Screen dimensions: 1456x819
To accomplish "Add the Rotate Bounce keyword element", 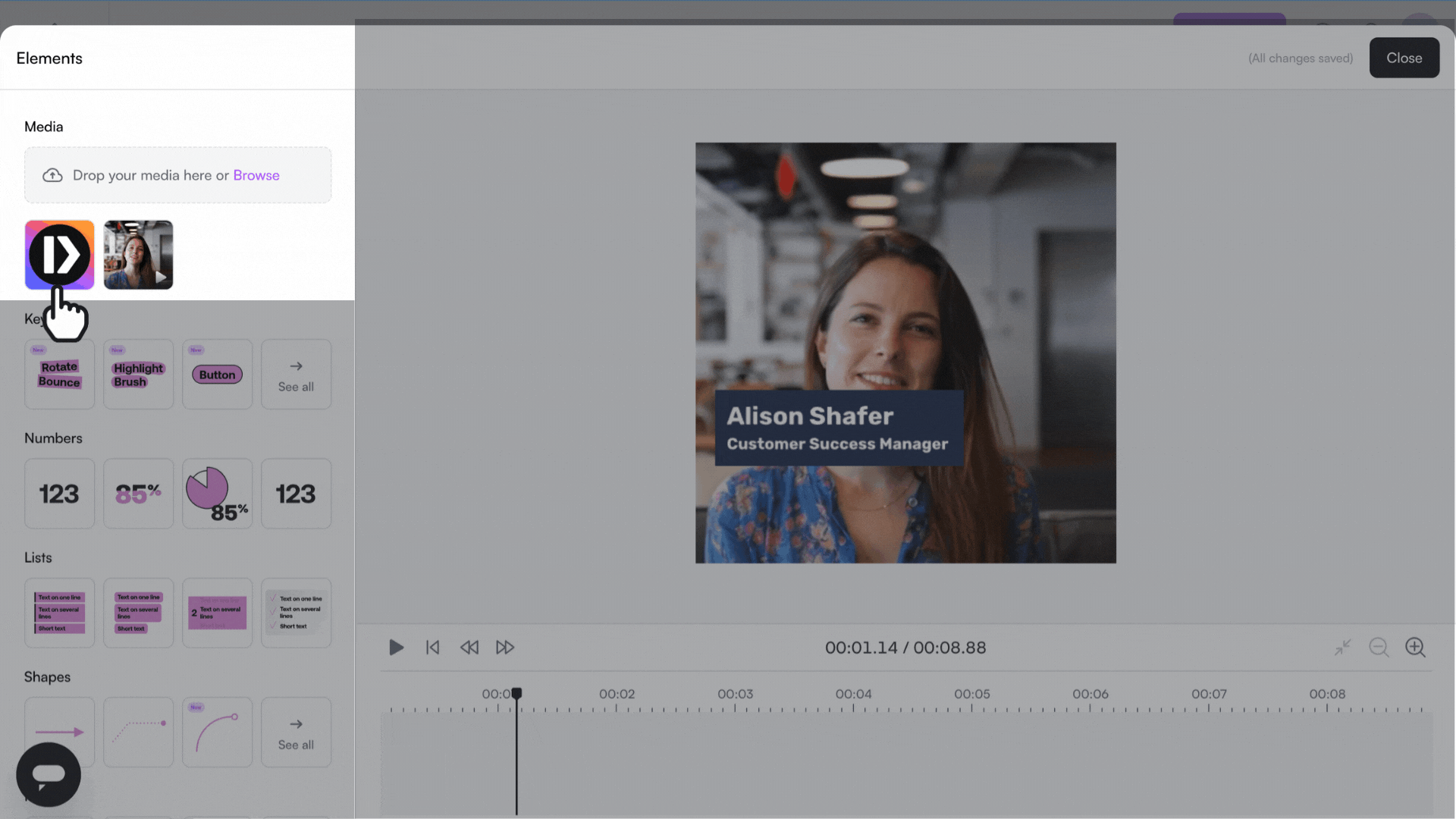I will (x=59, y=375).
